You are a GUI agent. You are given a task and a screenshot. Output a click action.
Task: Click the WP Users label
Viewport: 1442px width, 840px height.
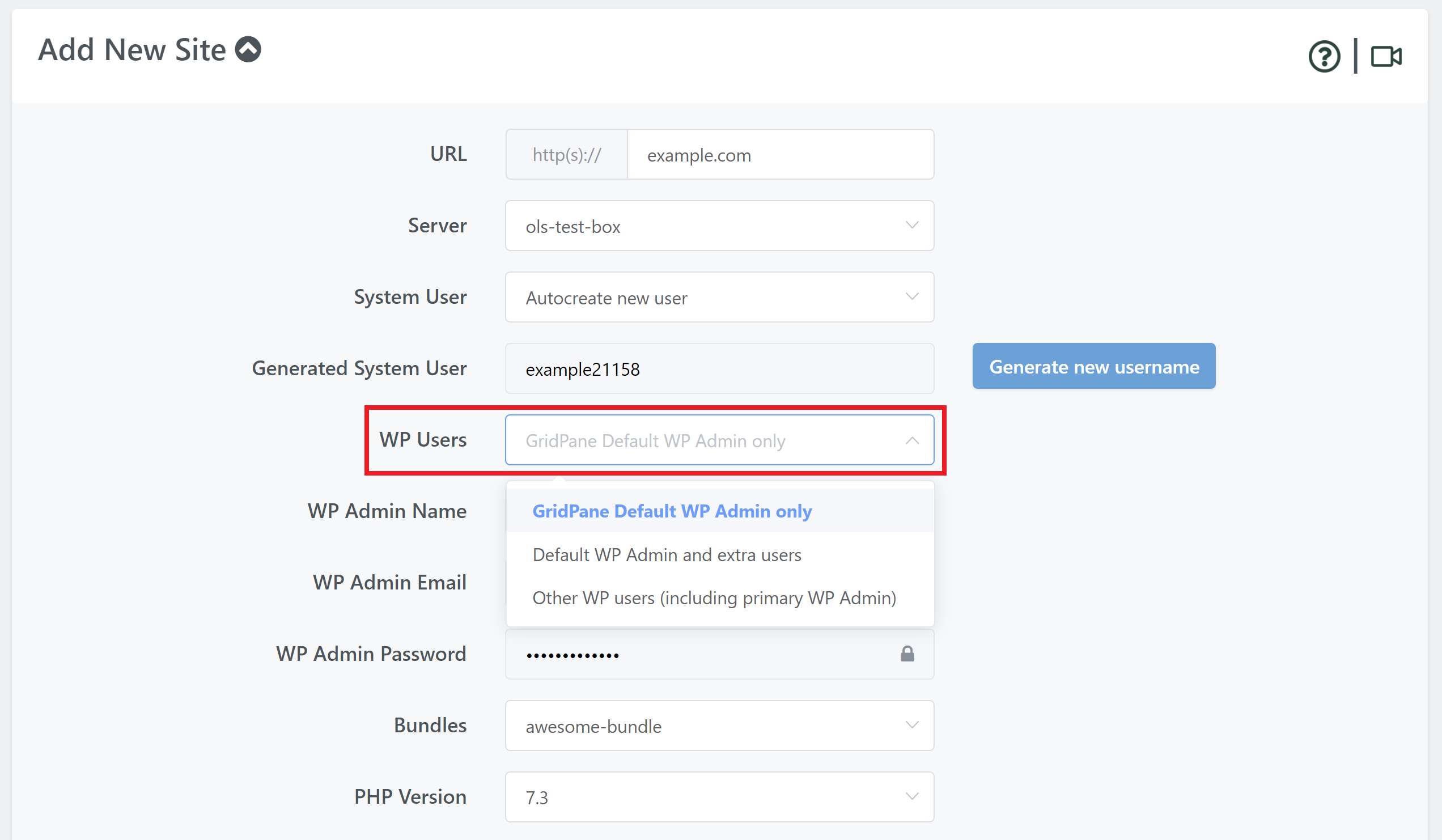pyautogui.click(x=423, y=439)
